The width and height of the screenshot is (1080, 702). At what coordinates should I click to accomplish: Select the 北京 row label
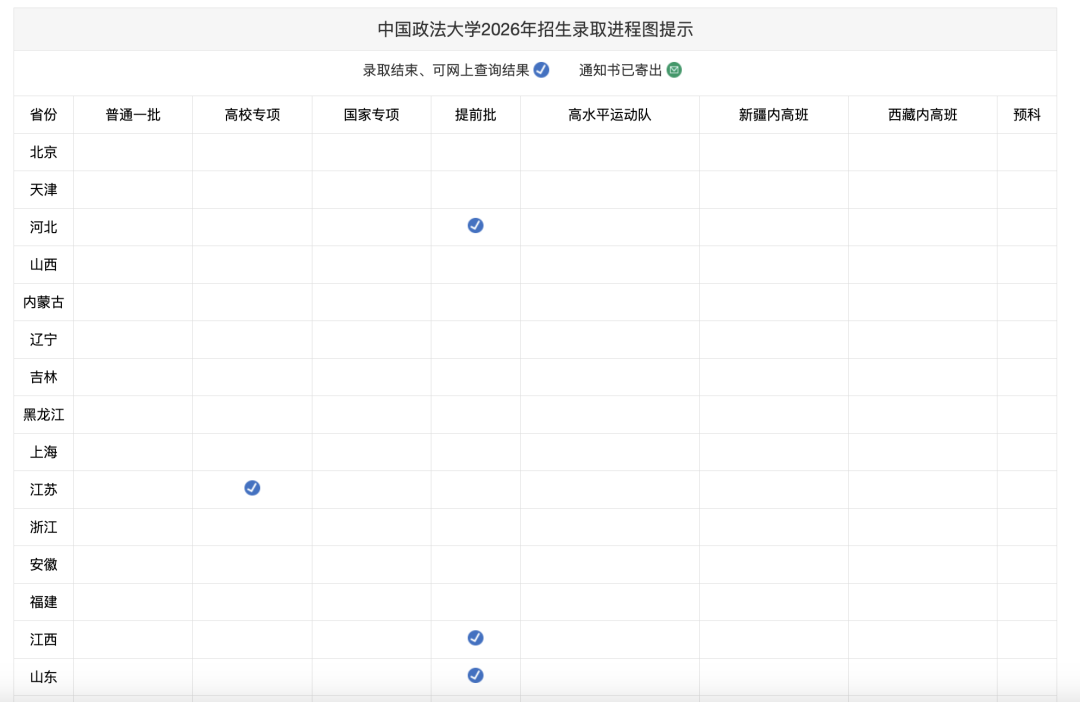pos(43,152)
